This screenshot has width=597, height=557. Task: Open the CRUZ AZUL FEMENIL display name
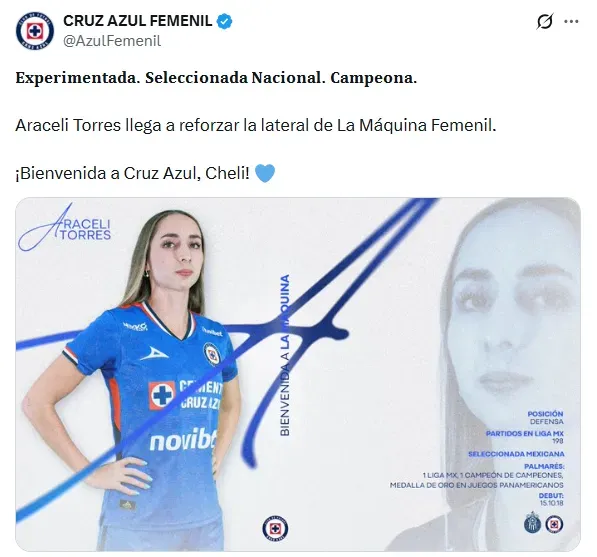(137, 21)
